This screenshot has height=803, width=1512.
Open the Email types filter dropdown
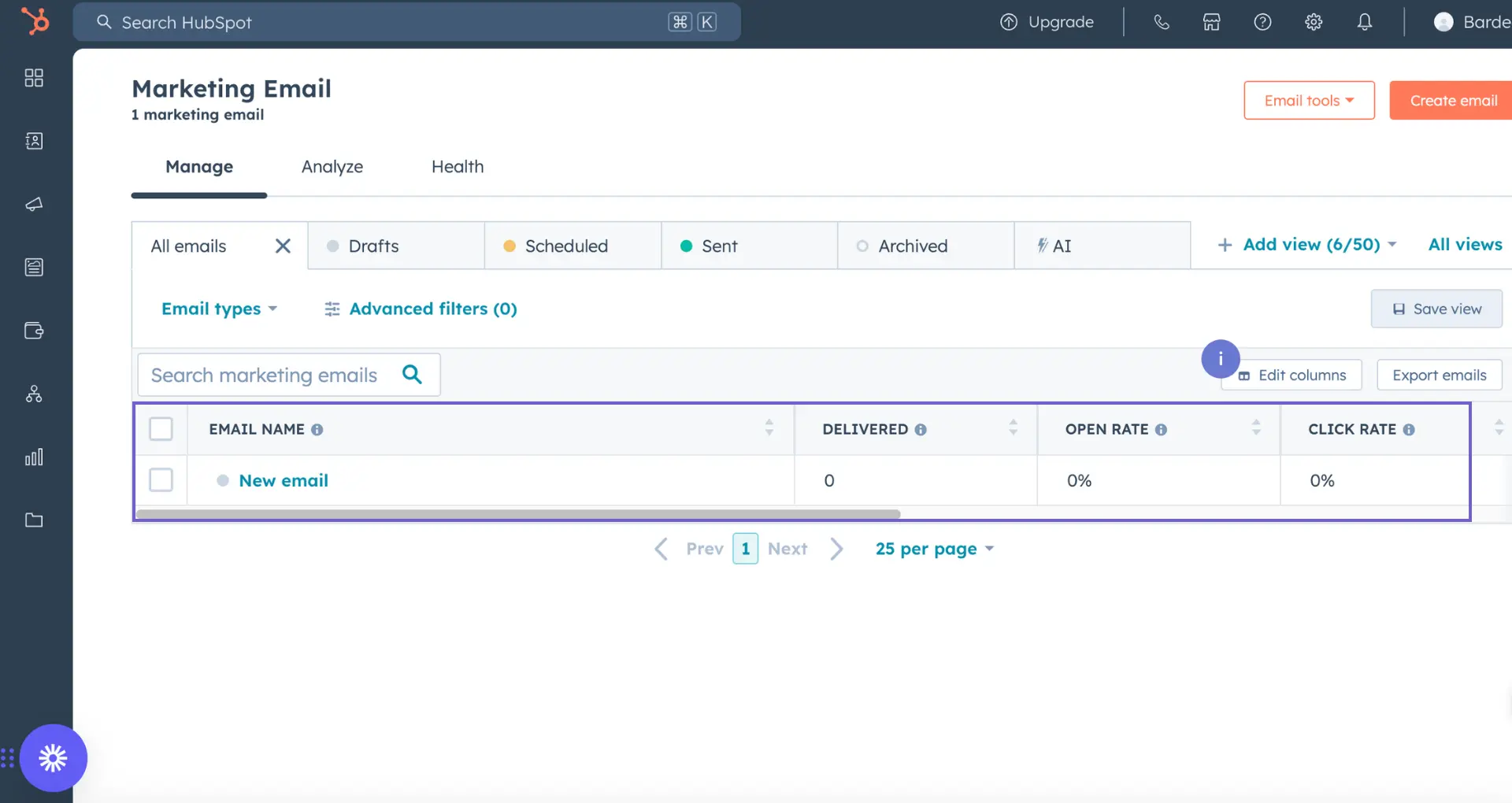click(219, 309)
